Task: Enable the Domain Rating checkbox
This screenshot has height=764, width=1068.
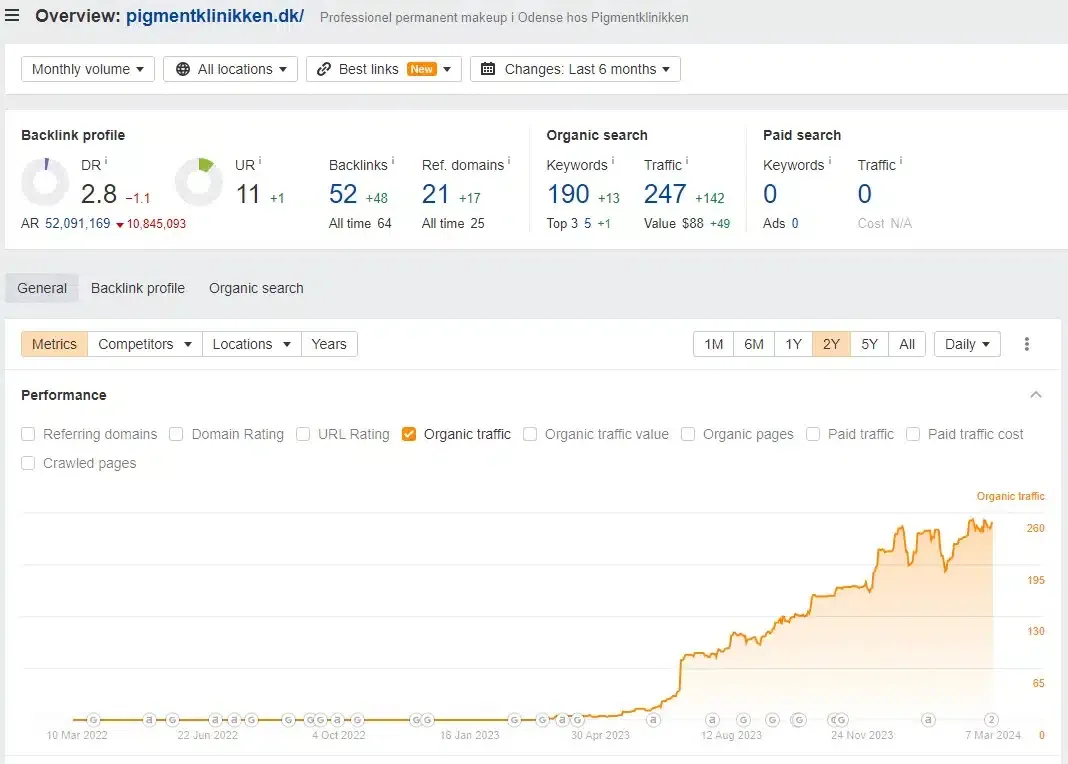Action: click(176, 434)
